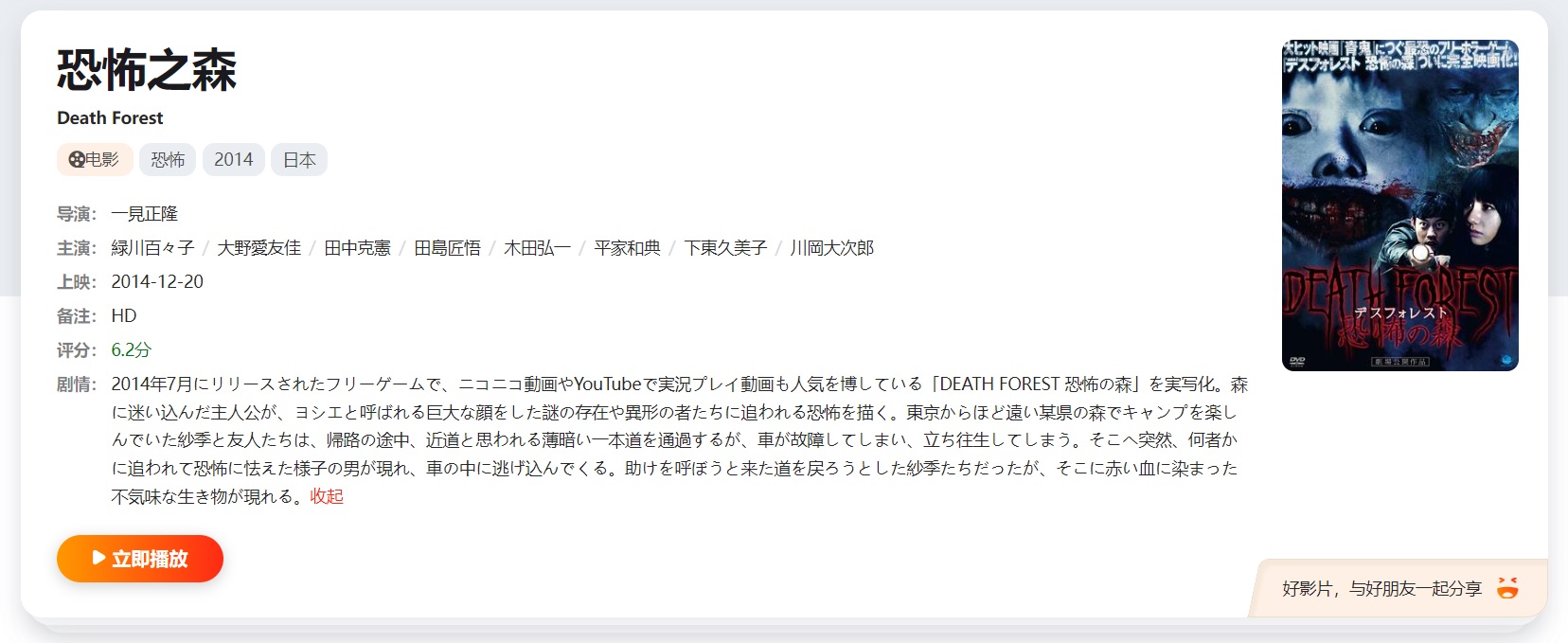Screen dimensions: 1568x643
Task: Open actor 下東久美子 link
Action: 726,248
